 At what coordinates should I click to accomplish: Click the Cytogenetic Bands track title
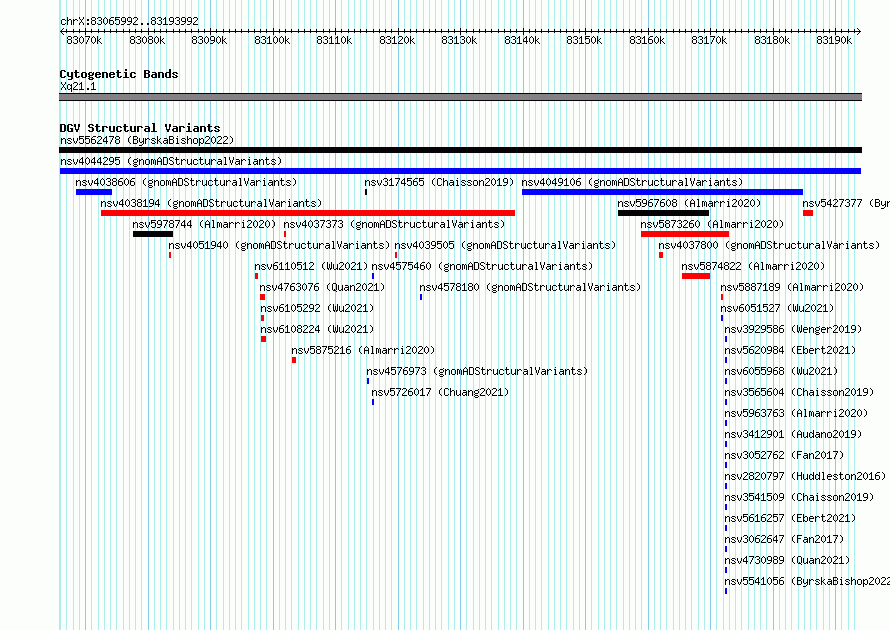(119, 74)
